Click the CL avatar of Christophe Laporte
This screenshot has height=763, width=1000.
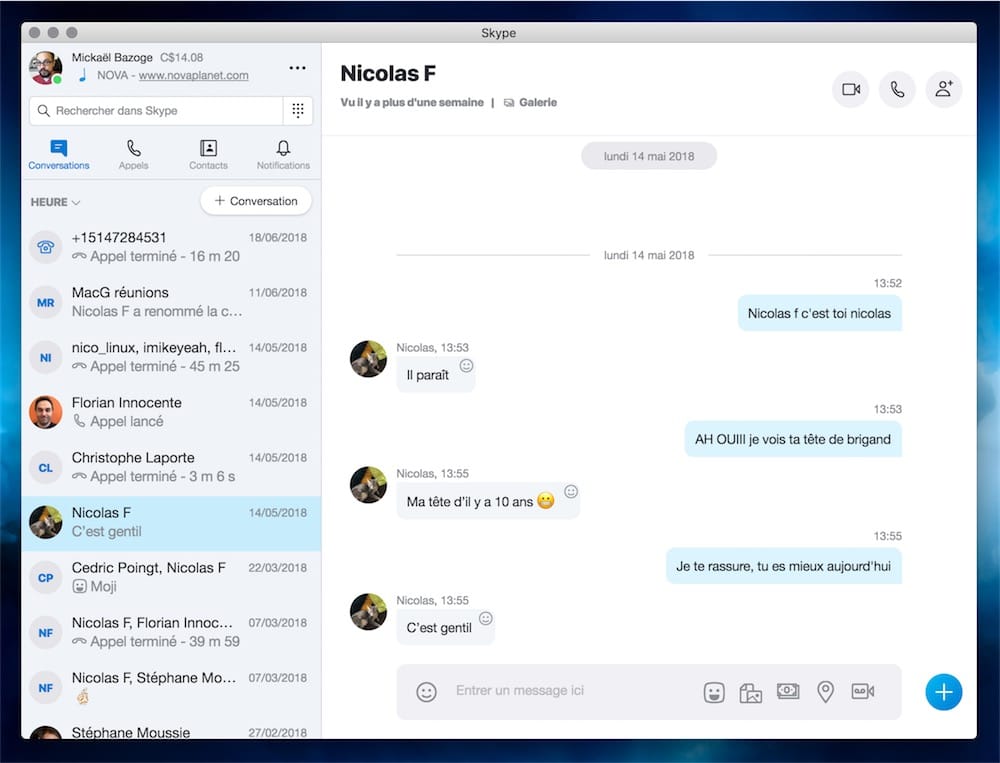point(45,468)
